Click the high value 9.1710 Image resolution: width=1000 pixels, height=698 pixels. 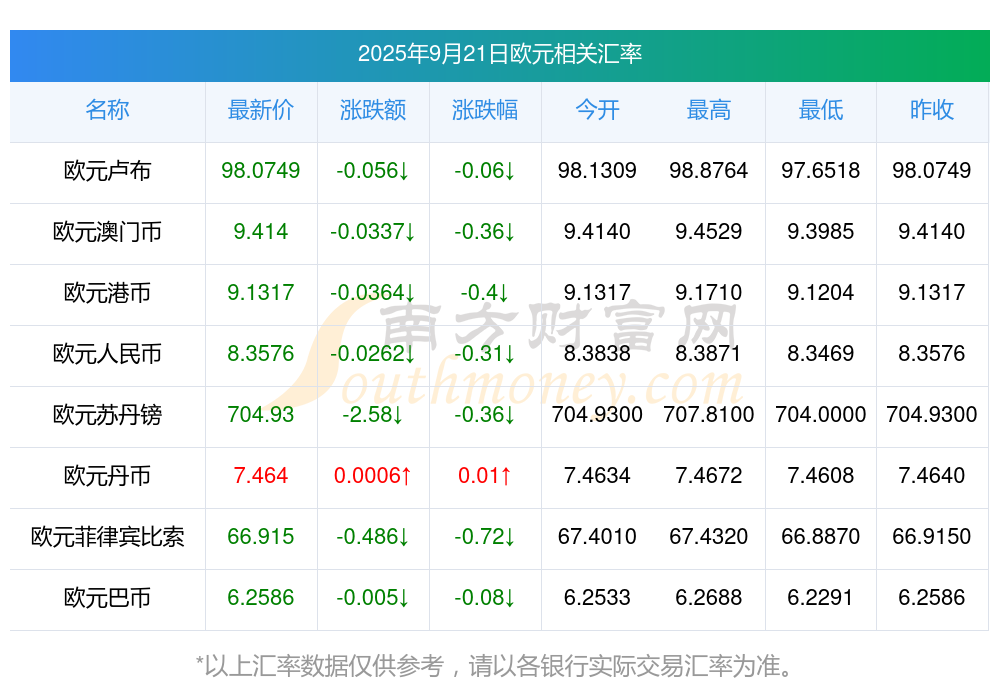click(709, 293)
